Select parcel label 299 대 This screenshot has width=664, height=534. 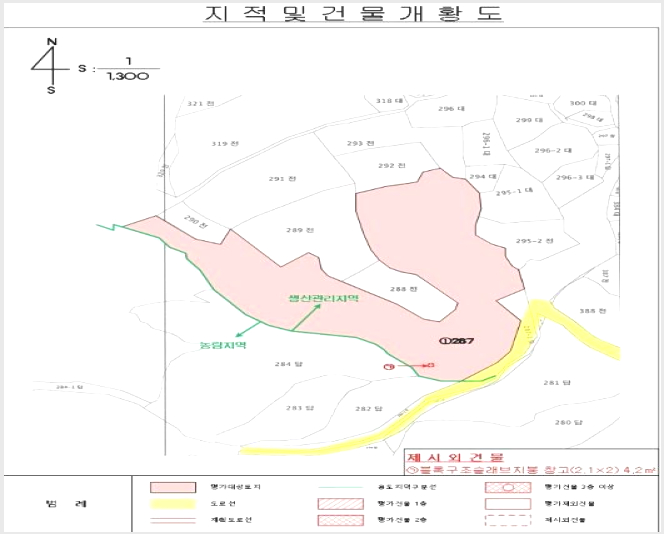[x=529, y=120]
